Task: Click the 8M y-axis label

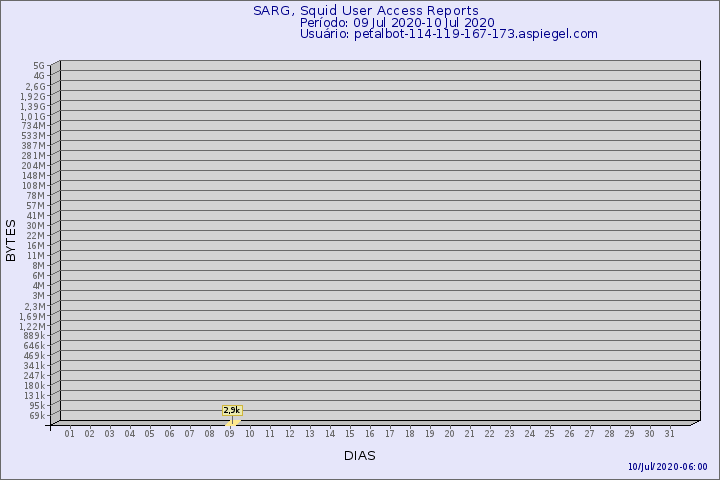Action: coord(39,265)
